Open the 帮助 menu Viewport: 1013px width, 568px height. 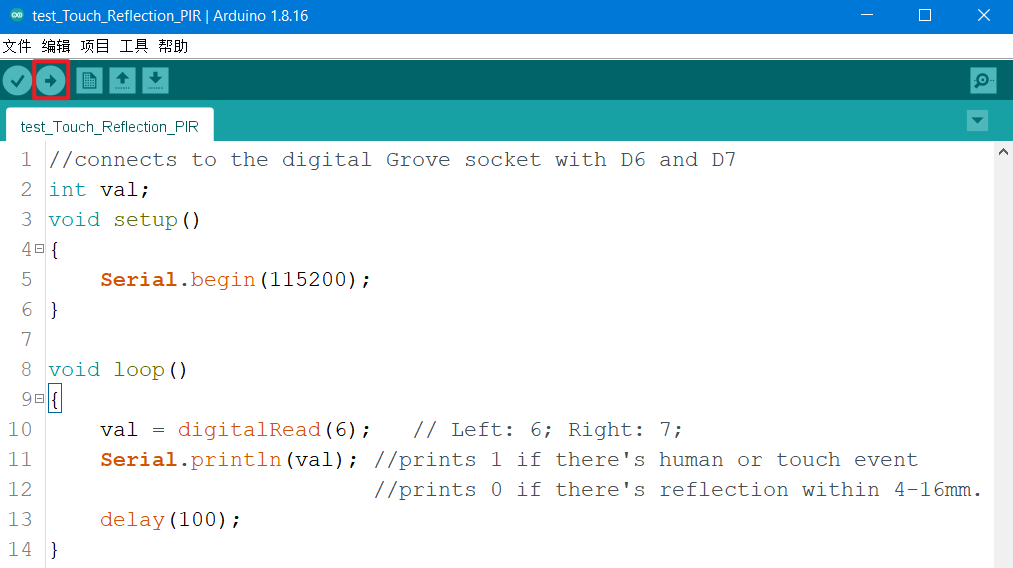[x=173, y=46]
